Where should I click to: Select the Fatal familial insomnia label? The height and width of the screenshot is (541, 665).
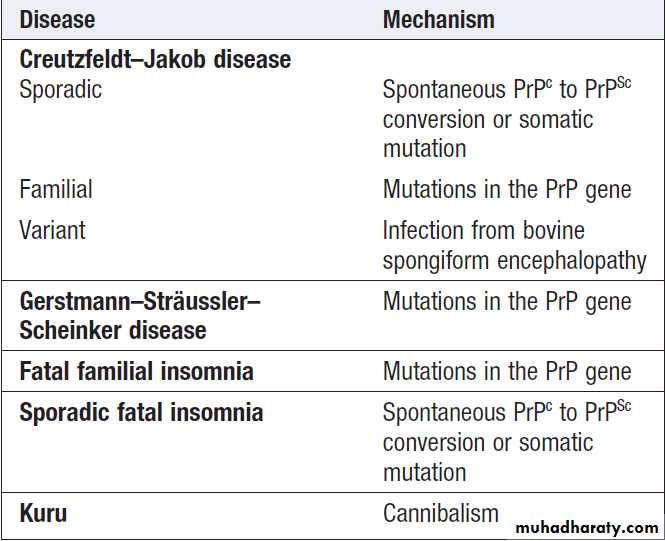tap(136, 372)
